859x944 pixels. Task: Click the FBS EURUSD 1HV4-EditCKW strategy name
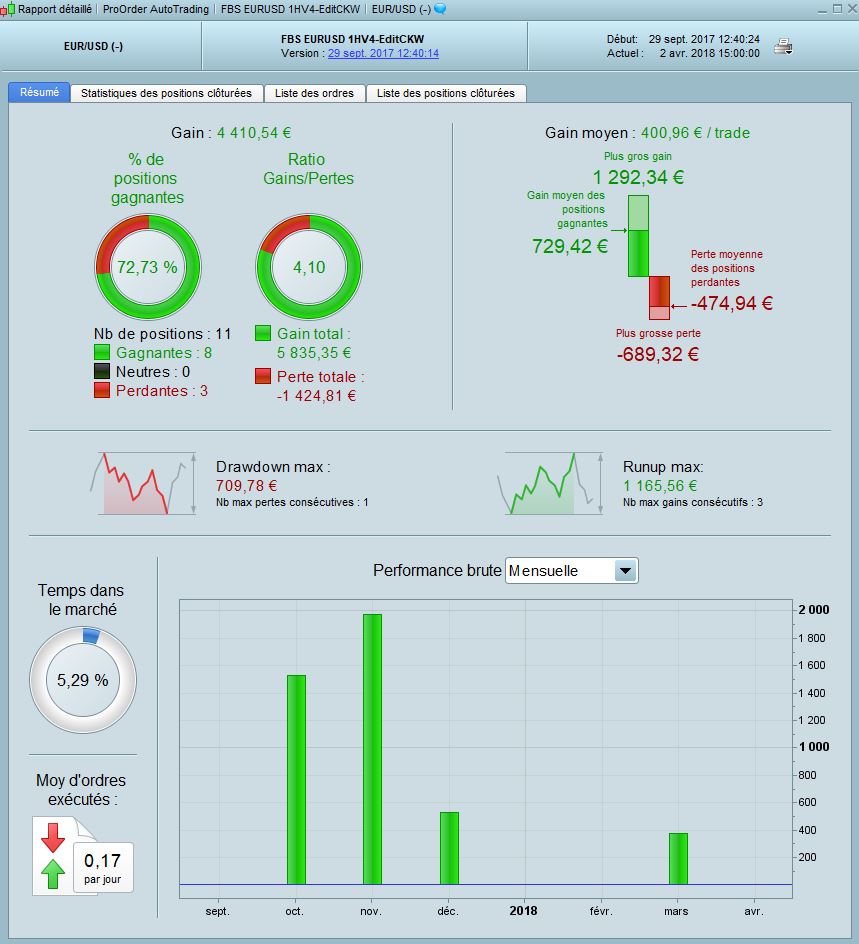coord(353,39)
